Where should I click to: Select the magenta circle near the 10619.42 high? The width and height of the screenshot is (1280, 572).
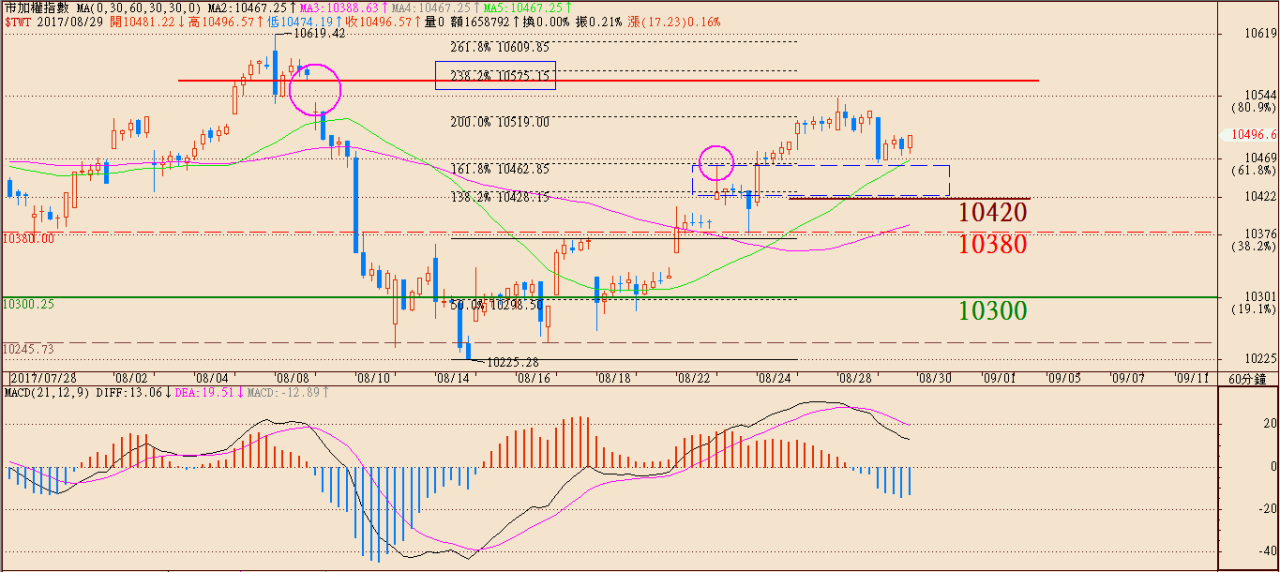[x=315, y=89]
